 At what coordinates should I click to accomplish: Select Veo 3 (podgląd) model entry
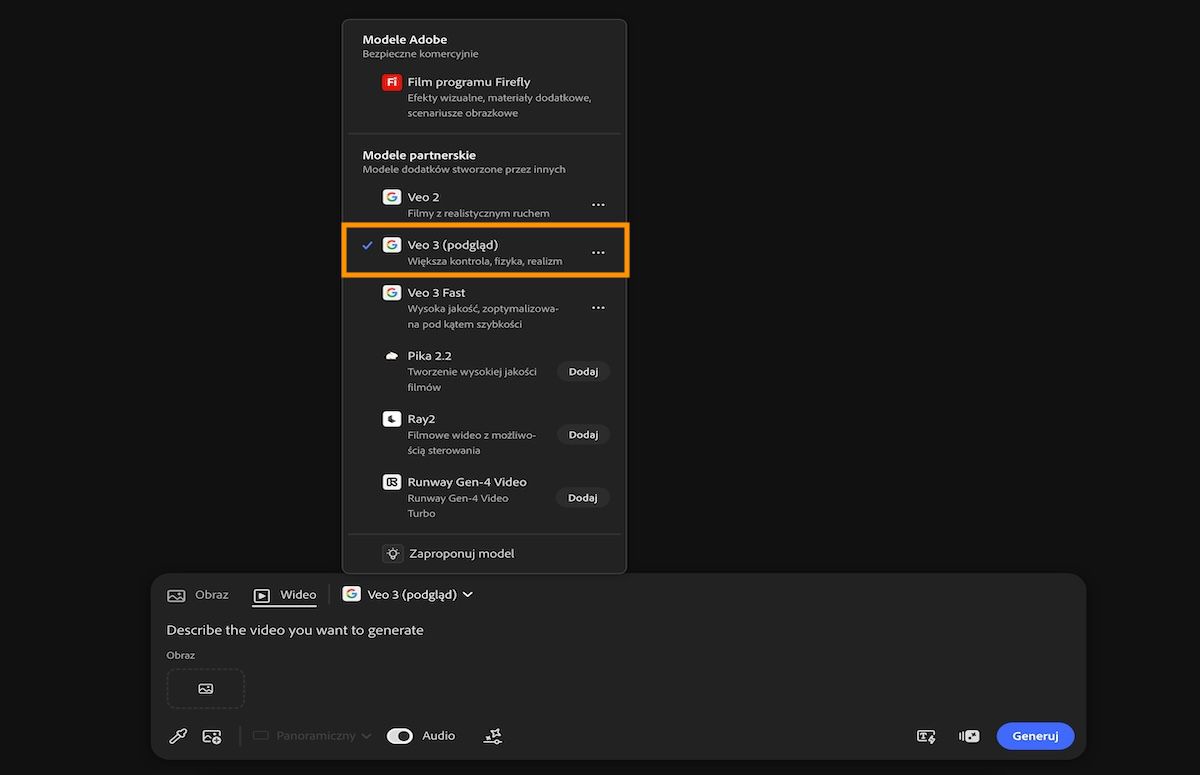point(484,252)
